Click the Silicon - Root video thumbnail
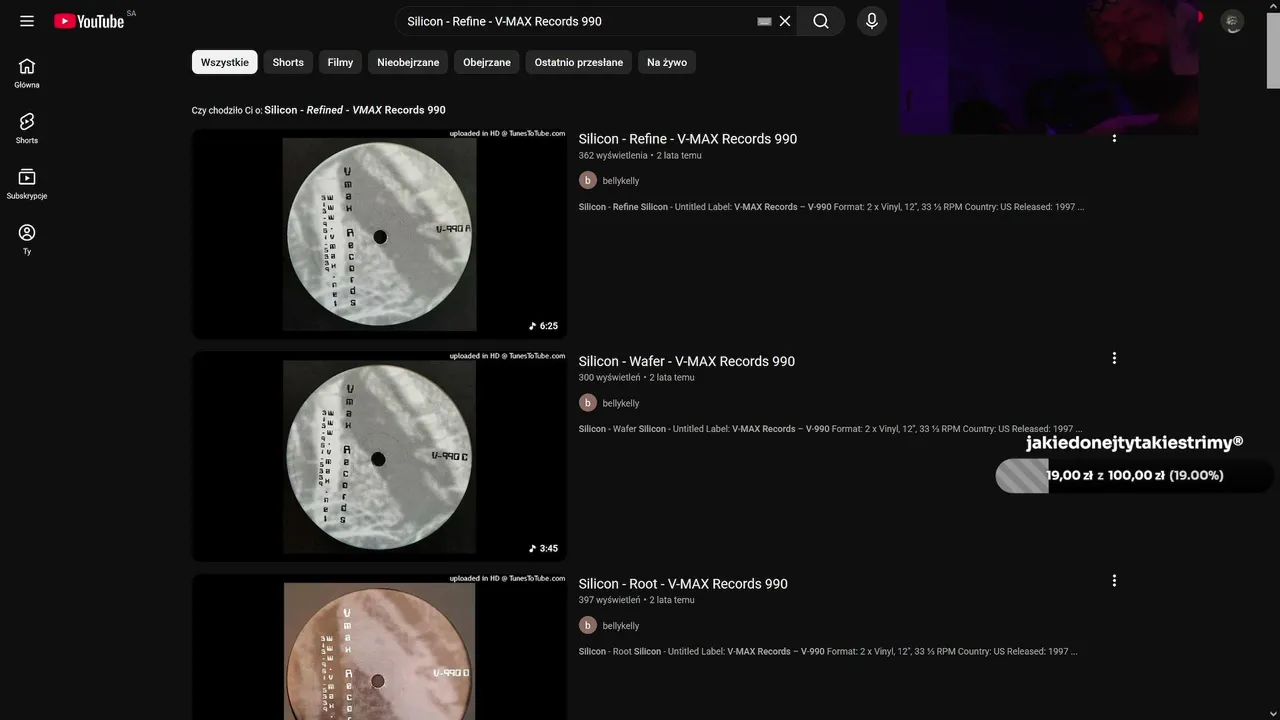This screenshot has width=1280, height=720. point(379,647)
